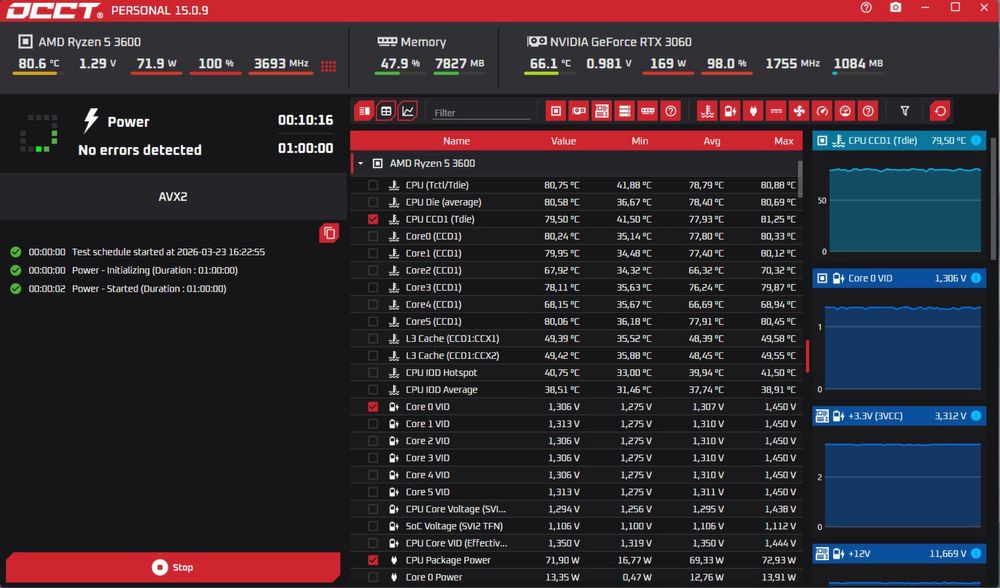Select the +3.3V (3VCC) graph header
Screen dimensions: 1000x588
899,416
